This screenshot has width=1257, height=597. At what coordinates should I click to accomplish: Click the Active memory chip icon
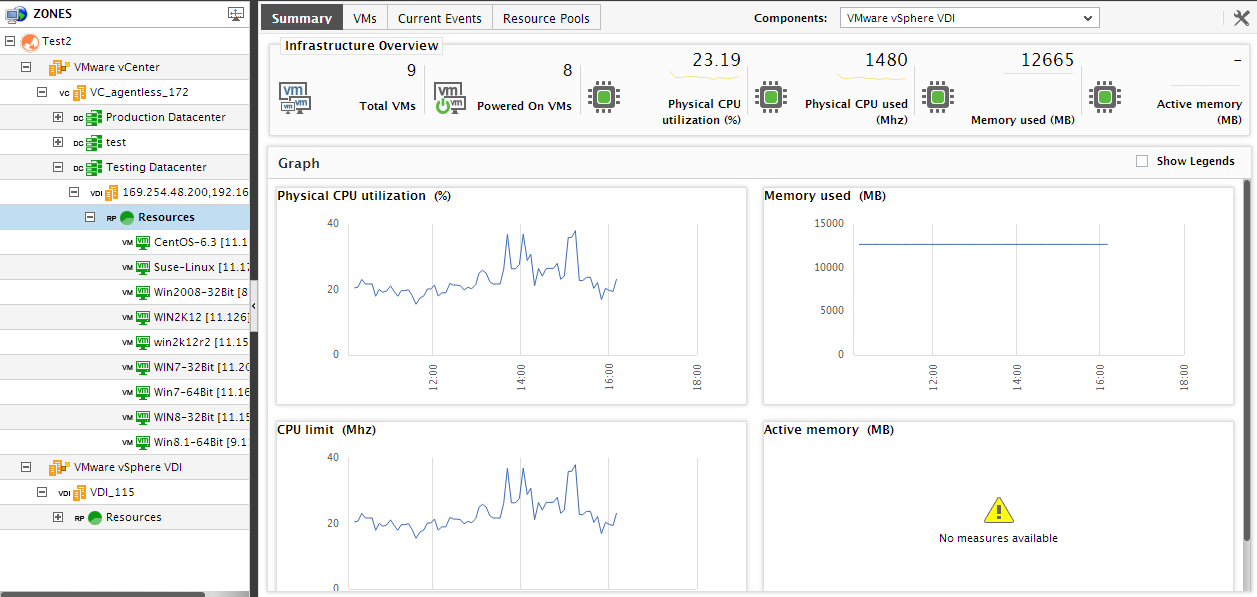[1103, 97]
